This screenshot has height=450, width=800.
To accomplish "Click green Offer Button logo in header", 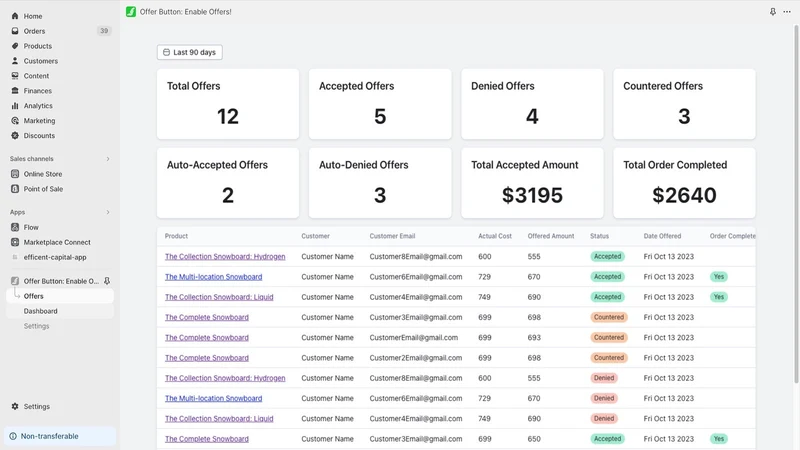I will (131, 12).
